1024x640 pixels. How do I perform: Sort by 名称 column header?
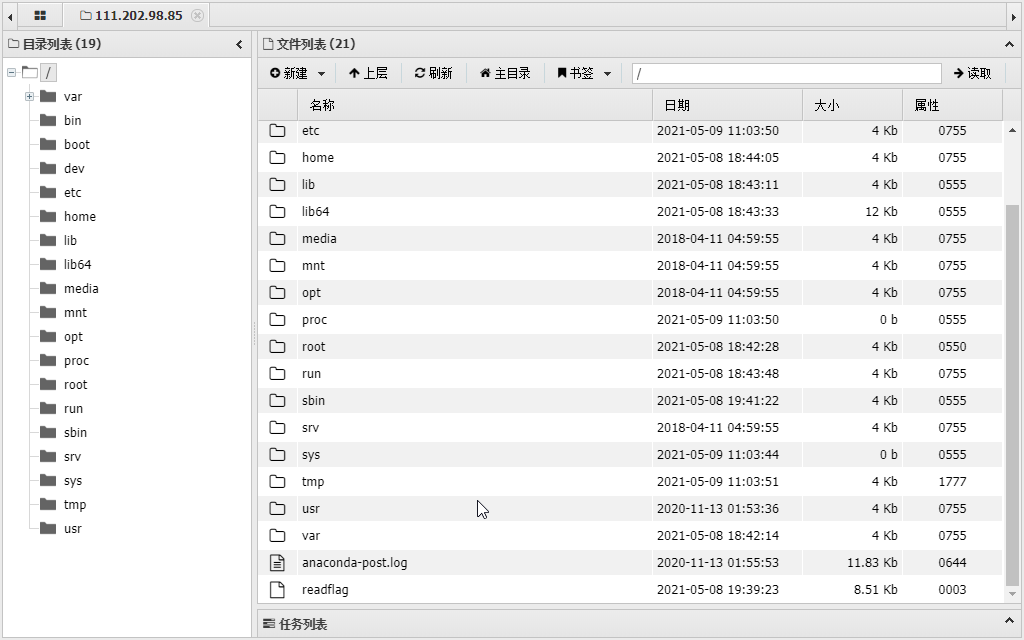tap(475, 105)
